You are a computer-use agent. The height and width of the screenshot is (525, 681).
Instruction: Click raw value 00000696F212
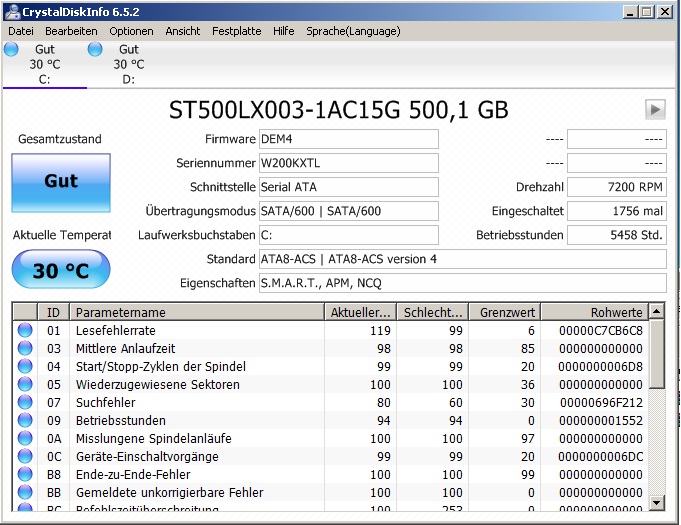point(601,403)
